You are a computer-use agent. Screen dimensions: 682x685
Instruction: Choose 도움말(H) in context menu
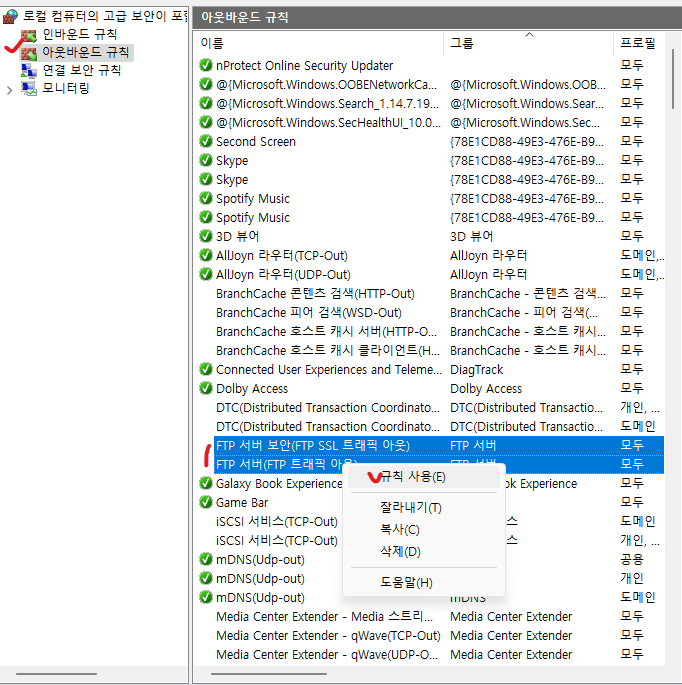[x=424, y=582]
